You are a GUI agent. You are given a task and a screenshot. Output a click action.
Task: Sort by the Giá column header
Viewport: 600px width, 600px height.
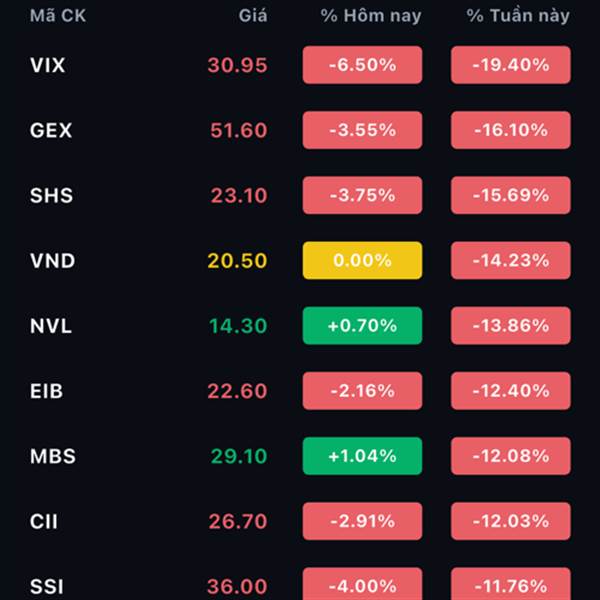tap(253, 16)
